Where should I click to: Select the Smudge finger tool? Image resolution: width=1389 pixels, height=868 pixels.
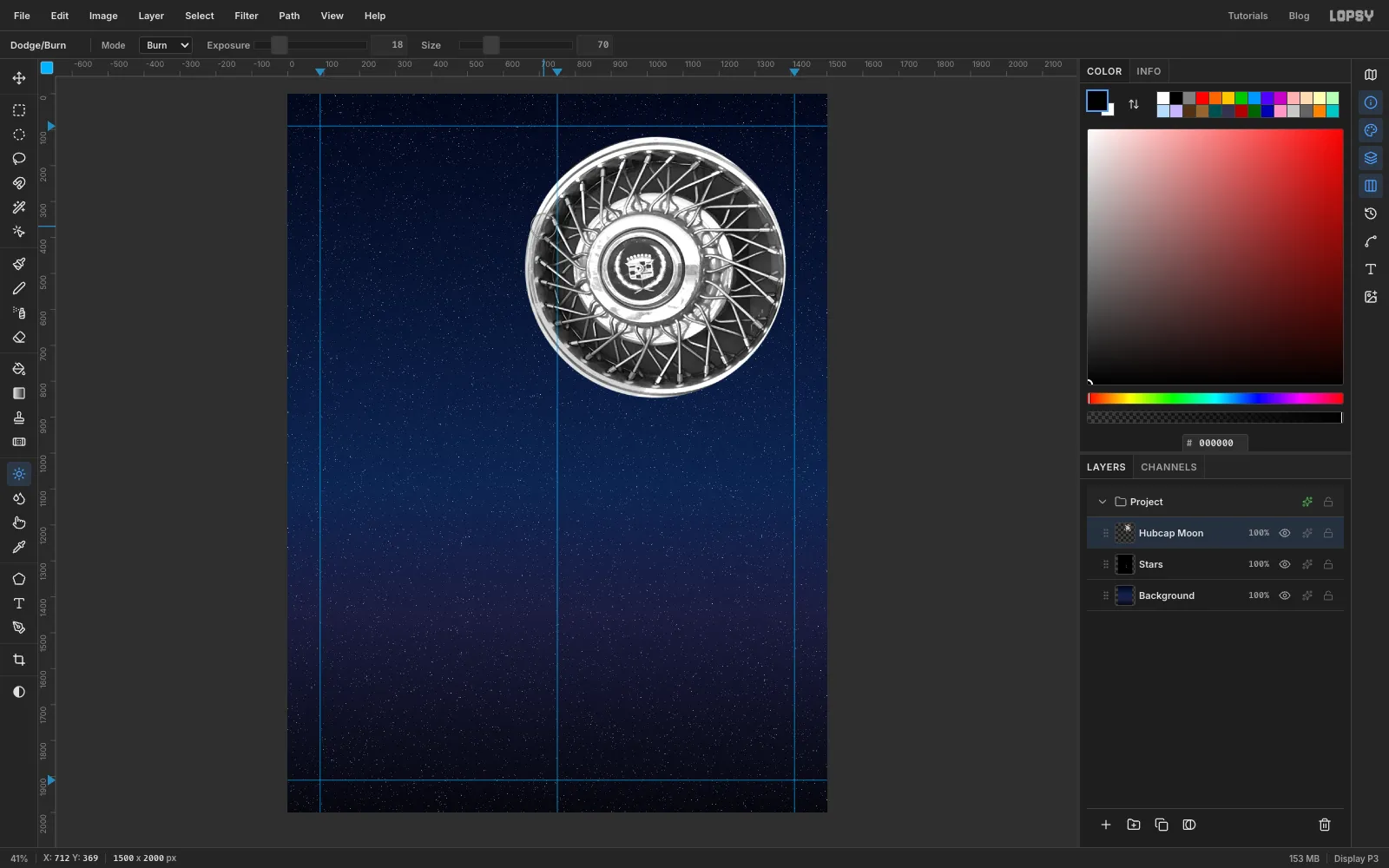(19, 523)
